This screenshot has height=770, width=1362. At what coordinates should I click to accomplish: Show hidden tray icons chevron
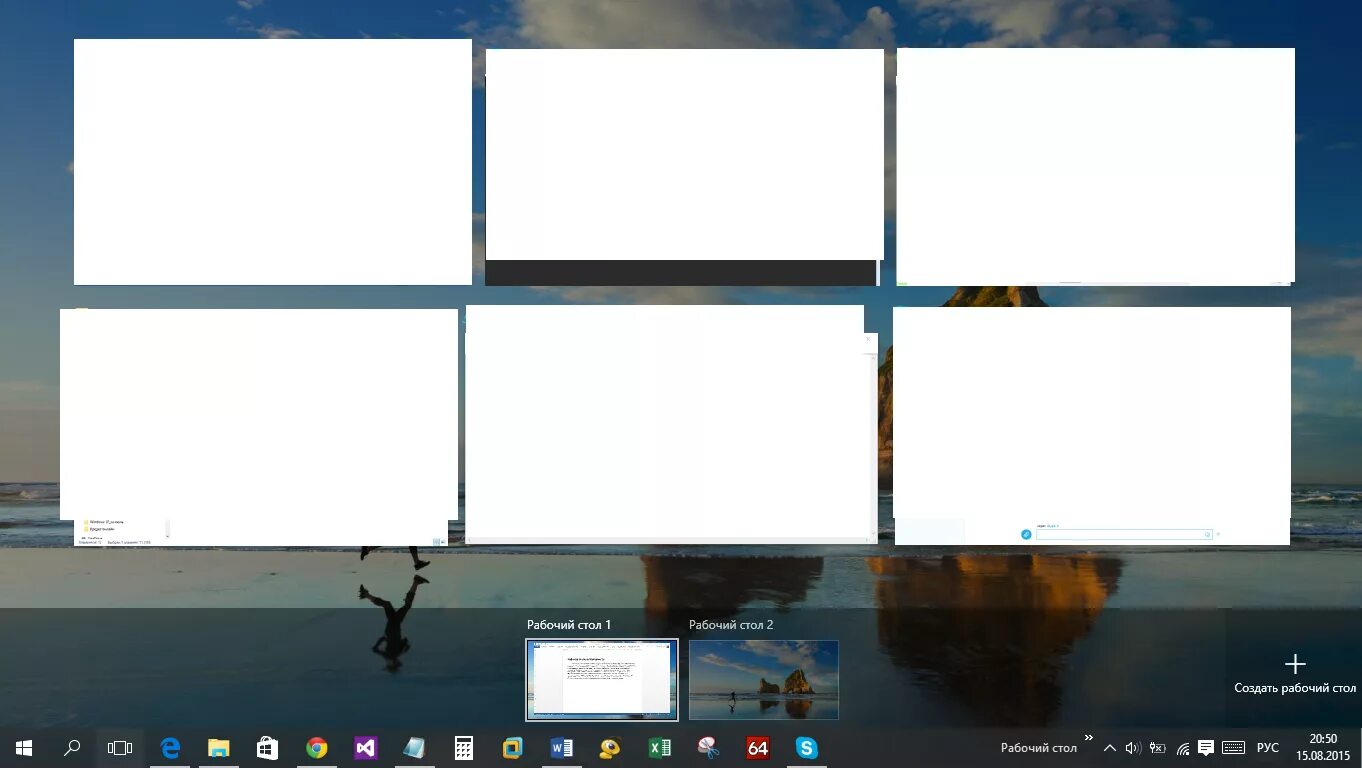pos(1109,747)
